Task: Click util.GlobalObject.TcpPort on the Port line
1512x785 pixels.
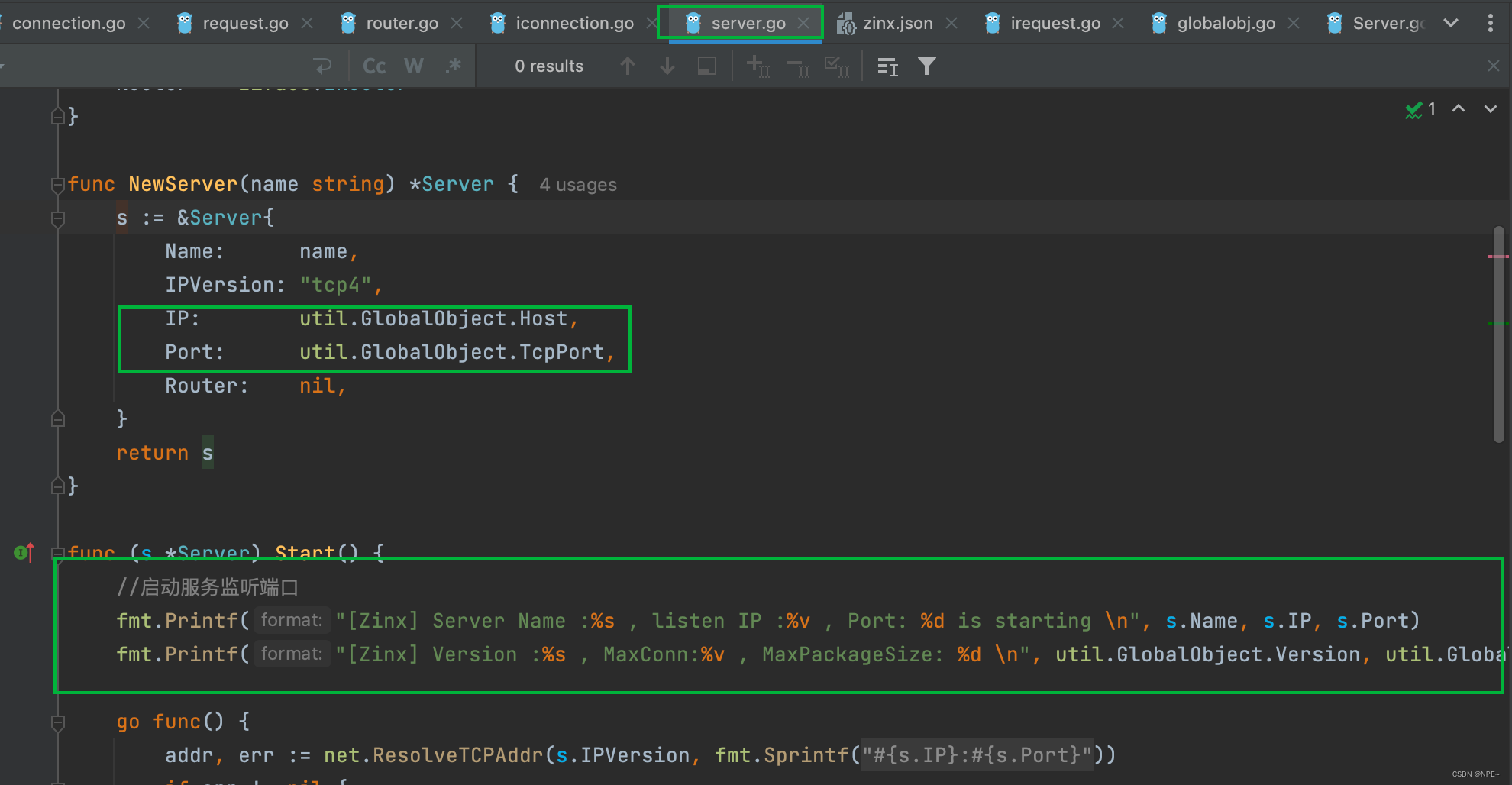Action: tap(451, 352)
